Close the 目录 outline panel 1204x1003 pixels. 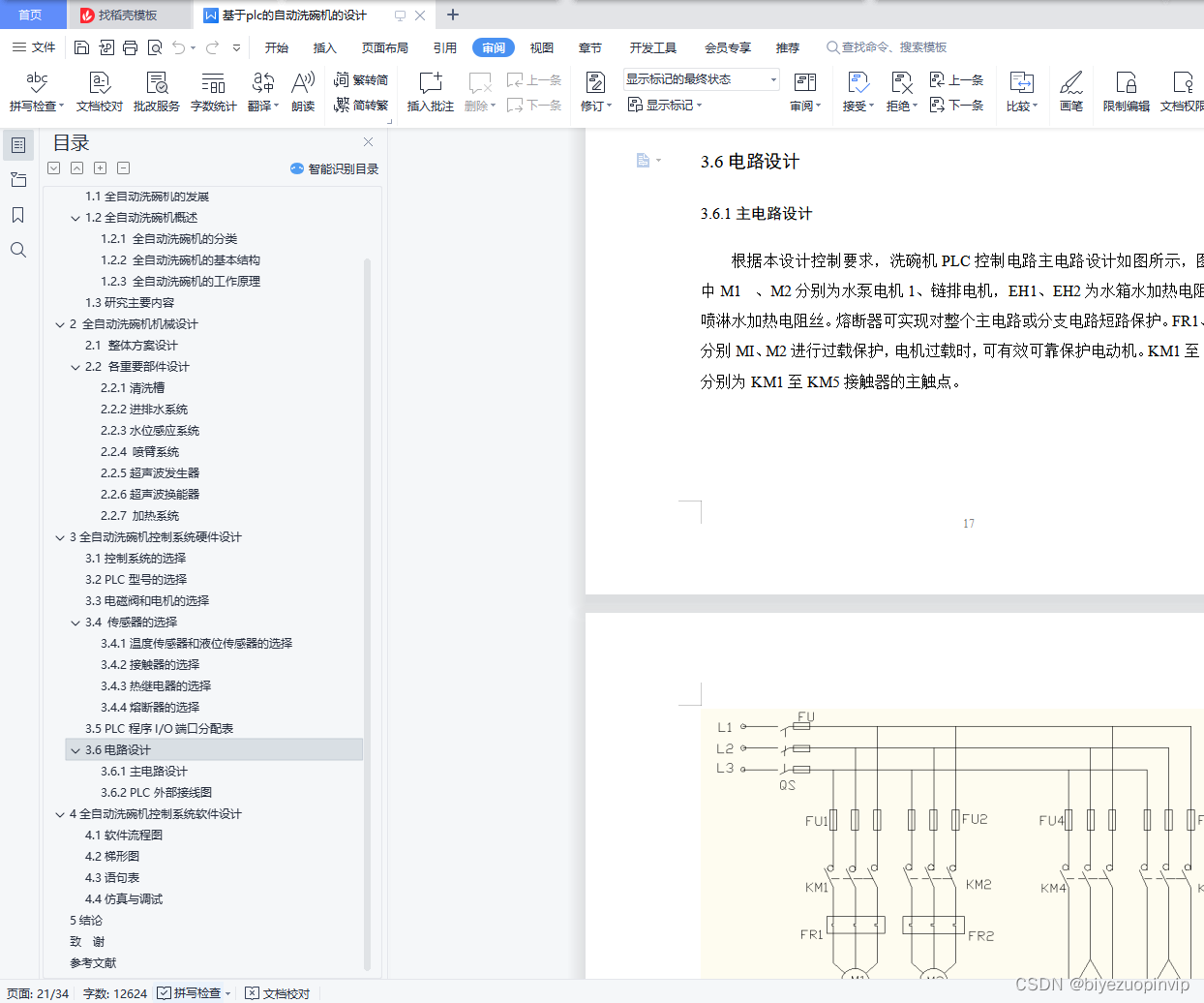coord(368,142)
